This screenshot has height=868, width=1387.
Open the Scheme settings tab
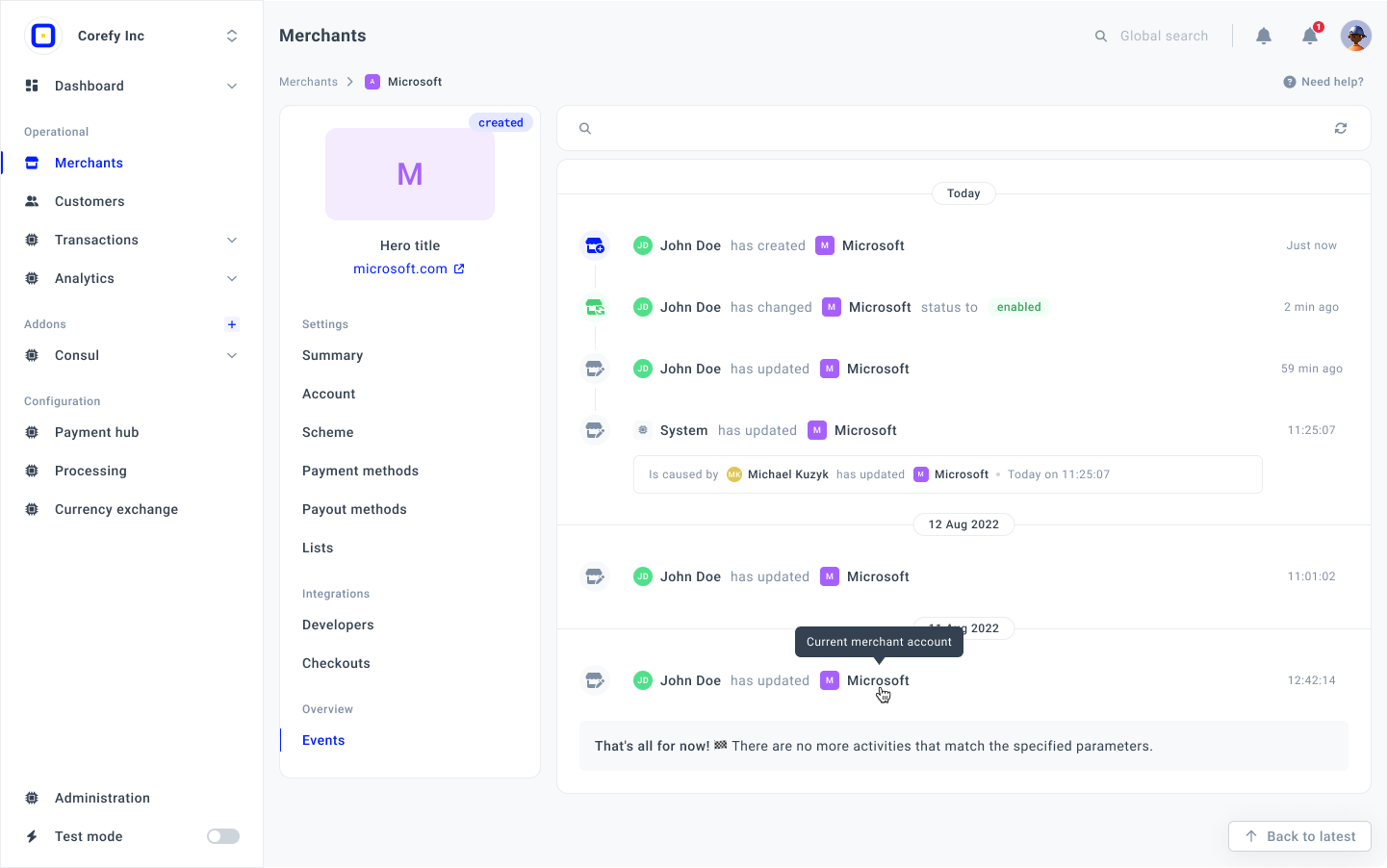pos(328,432)
